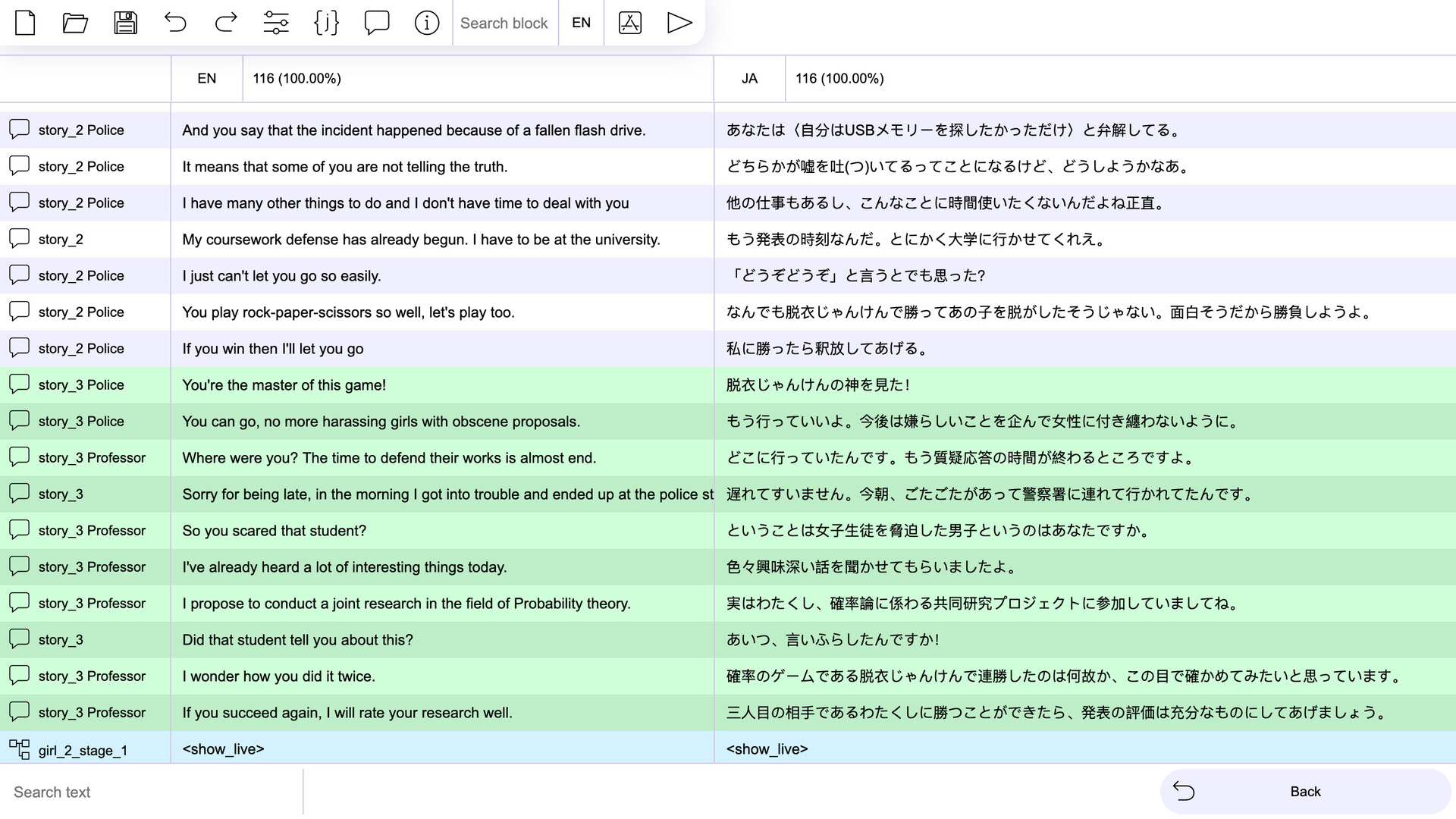Select the JA column header
The image size is (1456, 819).
[x=749, y=77]
